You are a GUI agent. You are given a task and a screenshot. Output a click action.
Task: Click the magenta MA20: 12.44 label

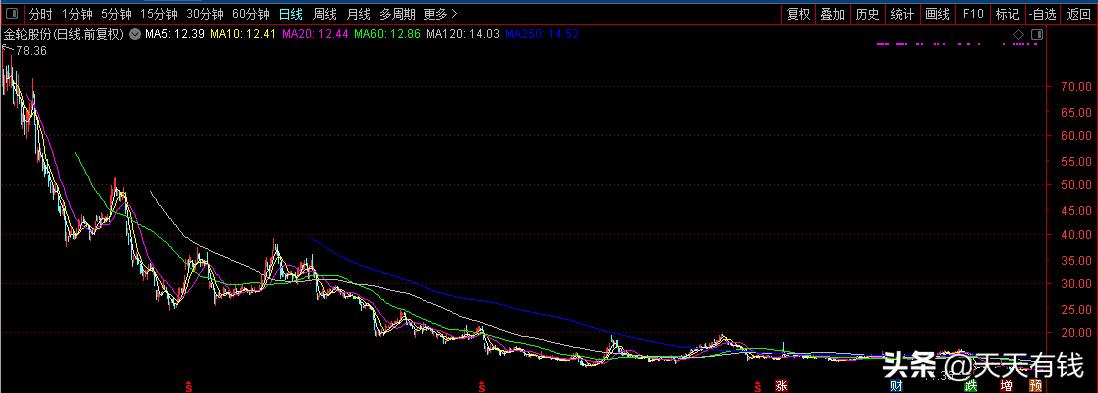point(315,34)
